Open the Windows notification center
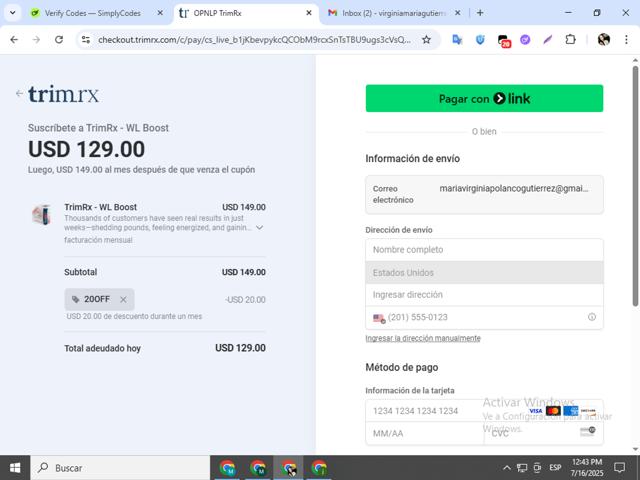 (619, 468)
